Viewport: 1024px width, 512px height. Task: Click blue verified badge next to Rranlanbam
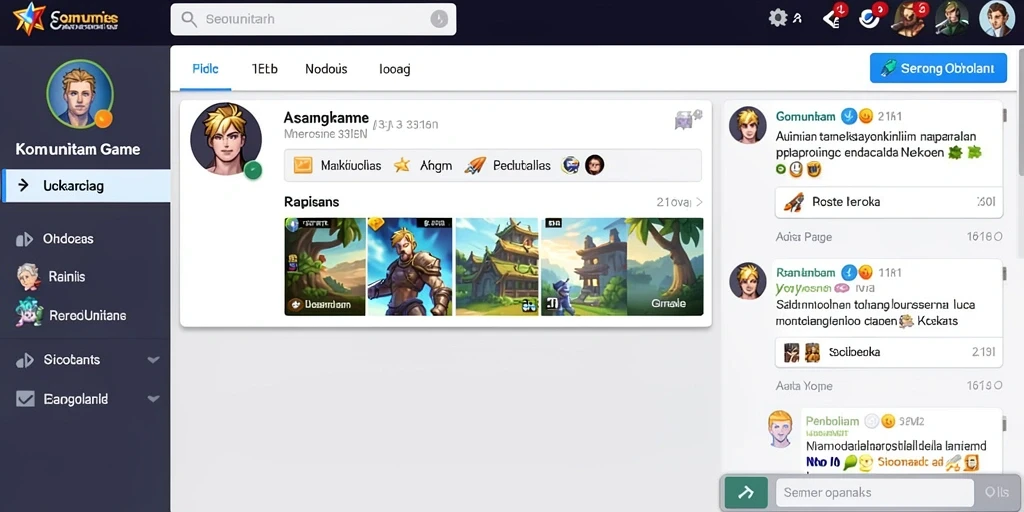pyautogui.click(x=848, y=272)
